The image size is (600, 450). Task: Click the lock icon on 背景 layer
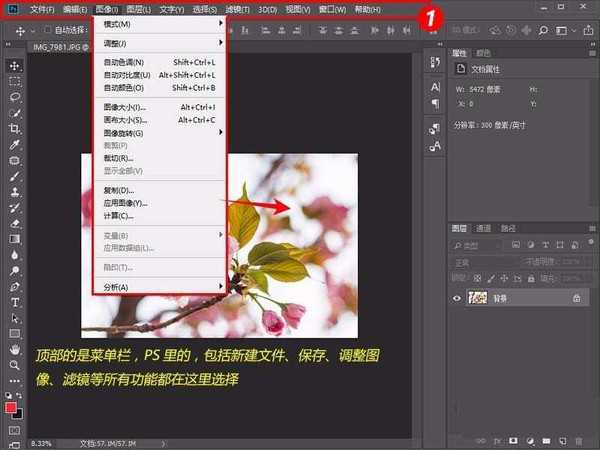pyautogui.click(x=576, y=298)
